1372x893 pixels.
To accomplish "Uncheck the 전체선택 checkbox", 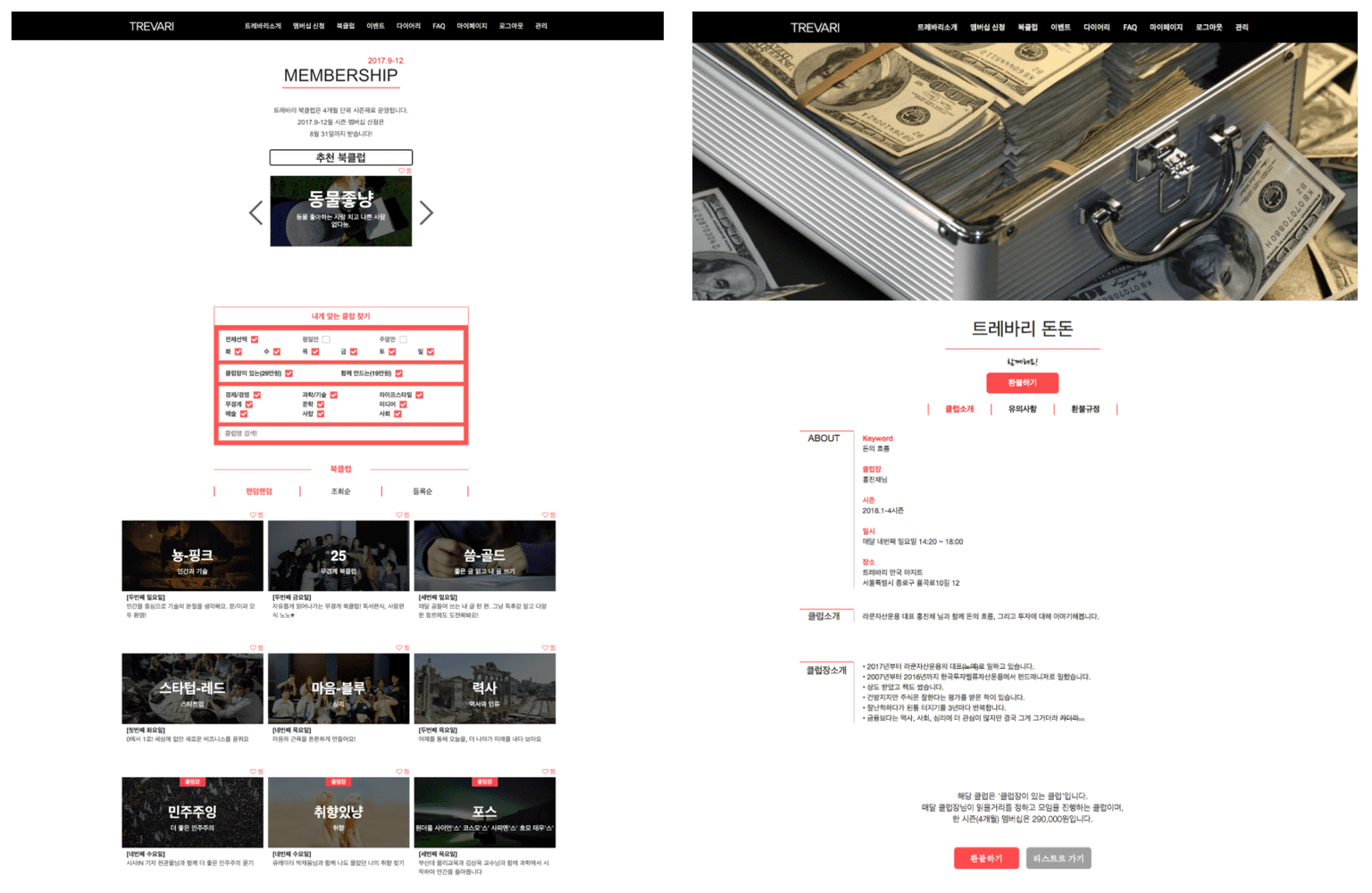I will pyautogui.click(x=255, y=339).
